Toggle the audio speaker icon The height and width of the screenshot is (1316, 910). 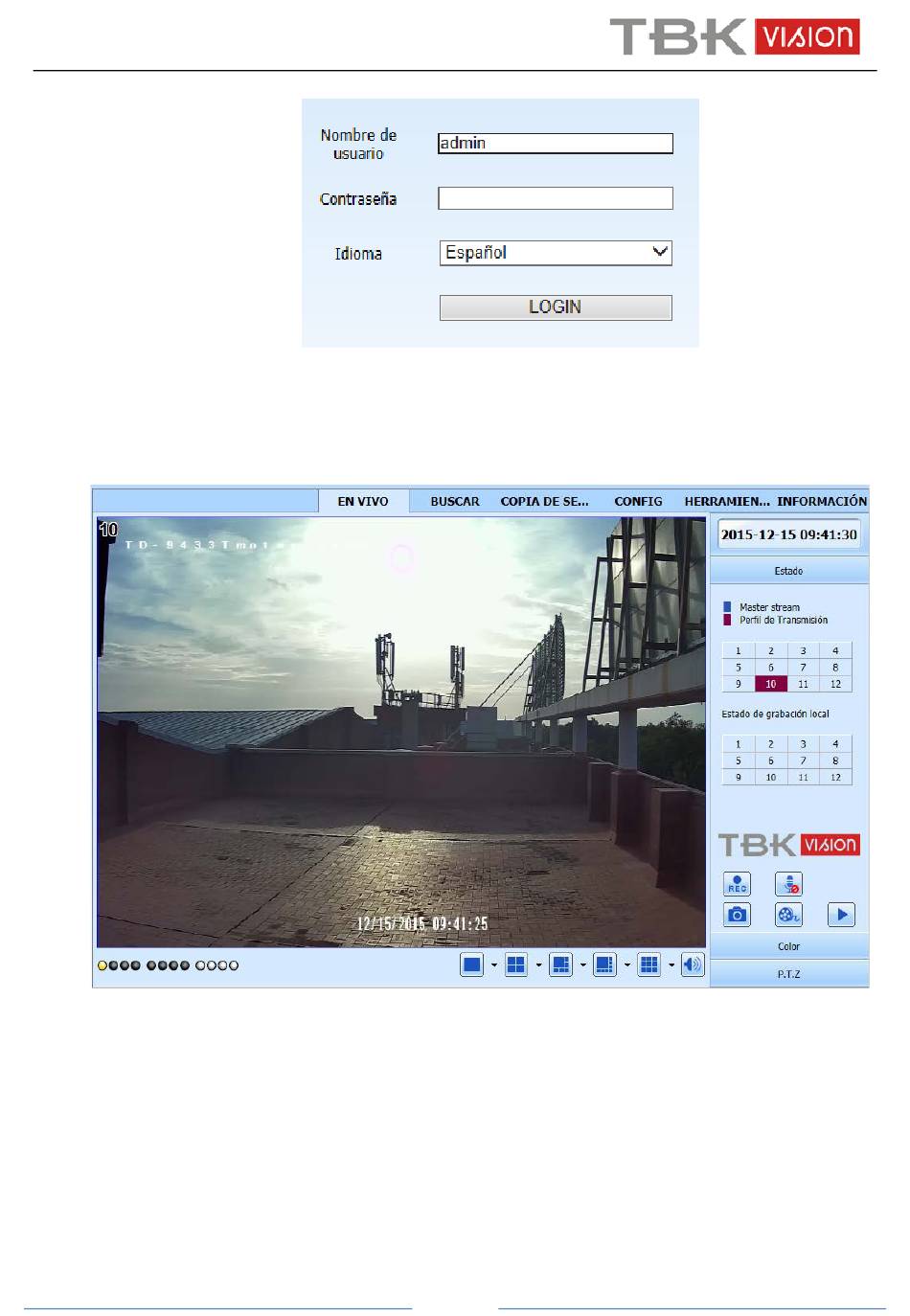coord(693,964)
